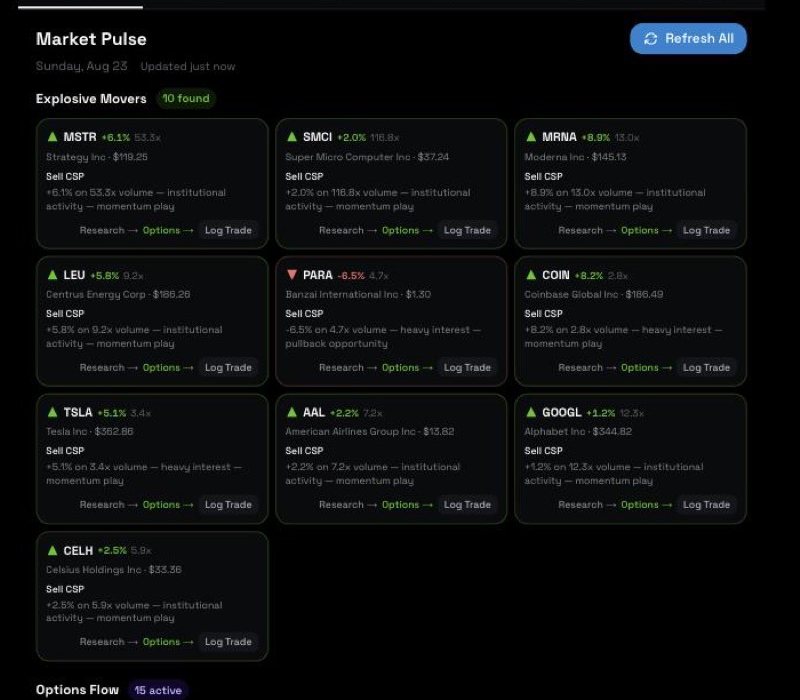Open Options link on the MSTR card

click(168, 230)
